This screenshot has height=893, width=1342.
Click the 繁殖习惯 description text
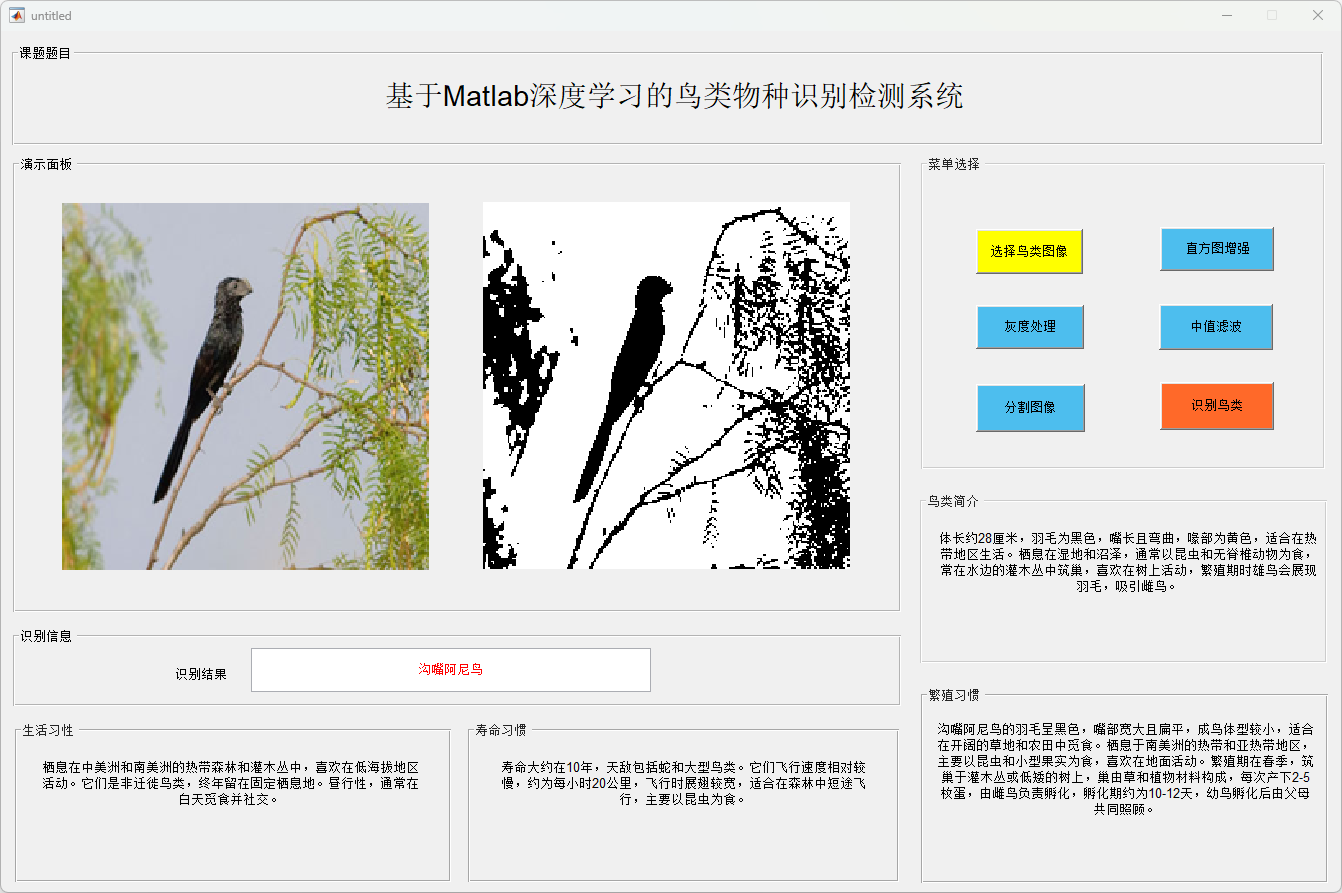tap(1126, 769)
